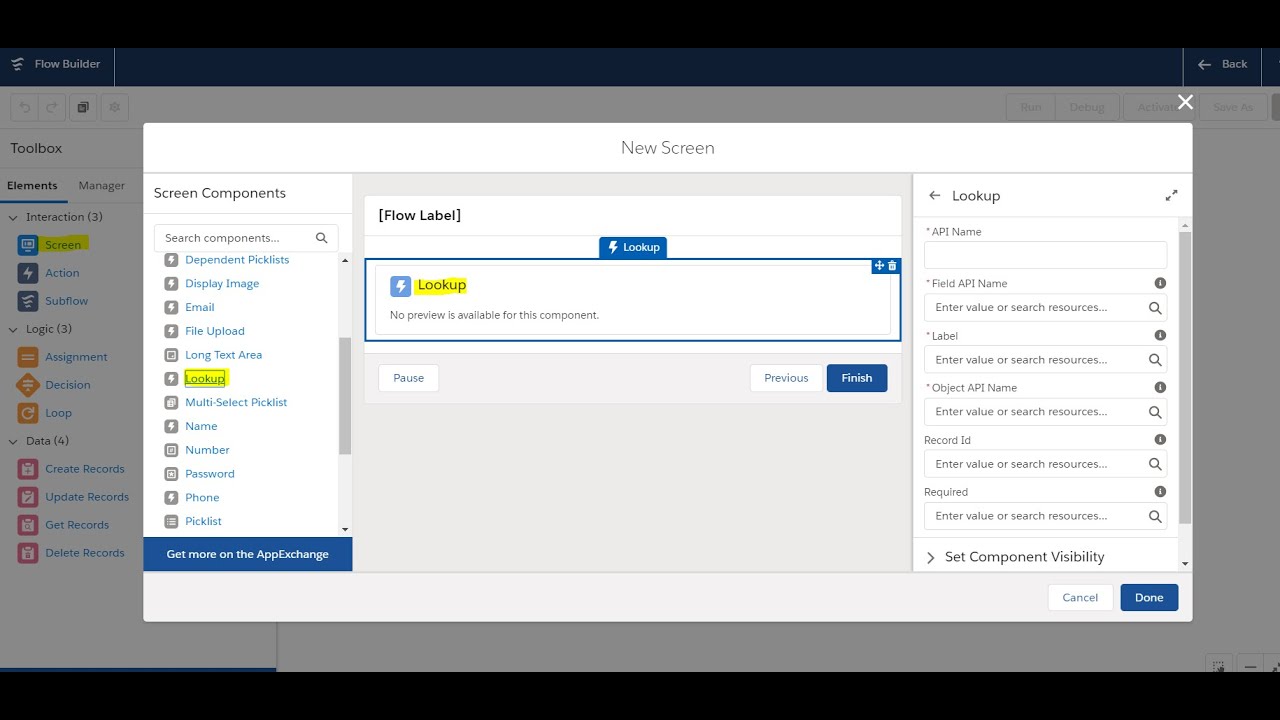1280x720 pixels.
Task: Click the Done button
Action: click(x=1149, y=597)
